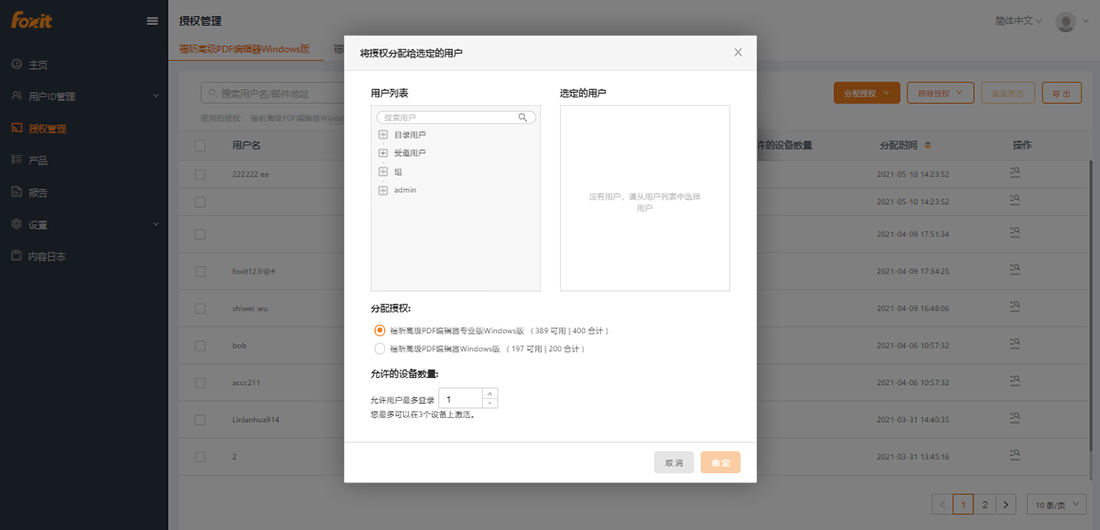The width and height of the screenshot is (1100, 530).
Task: Increase allowed device count stepper
Action: (490, 393)
